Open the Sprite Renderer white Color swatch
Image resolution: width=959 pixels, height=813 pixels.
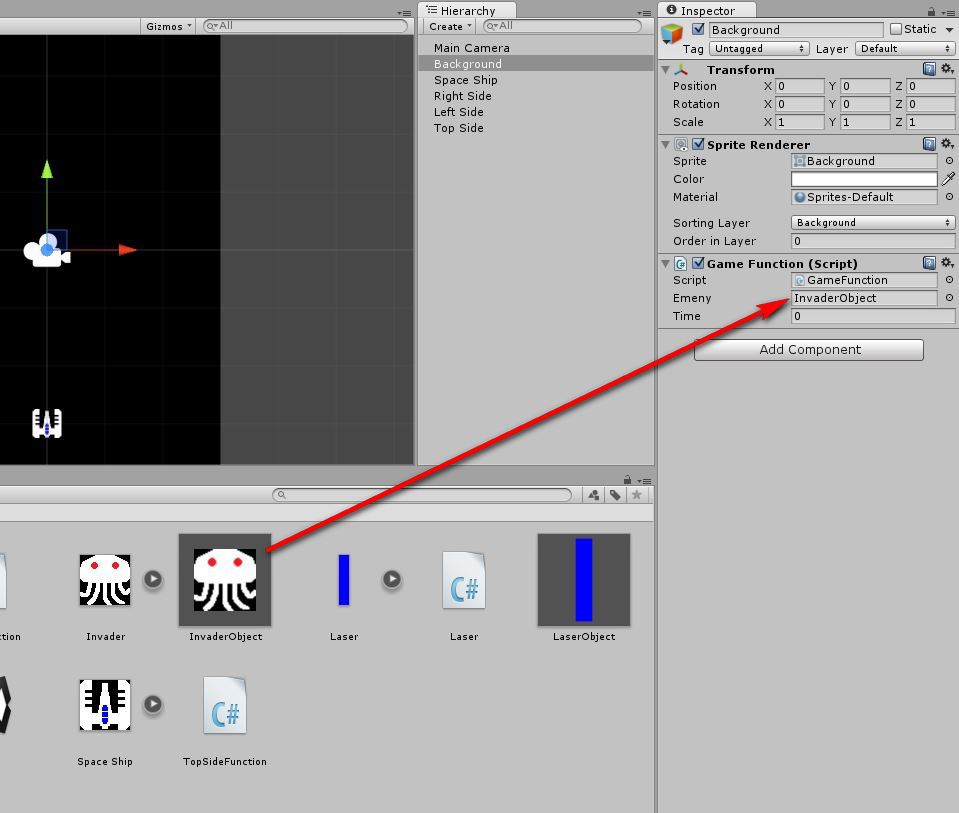[x=864, y=179]
